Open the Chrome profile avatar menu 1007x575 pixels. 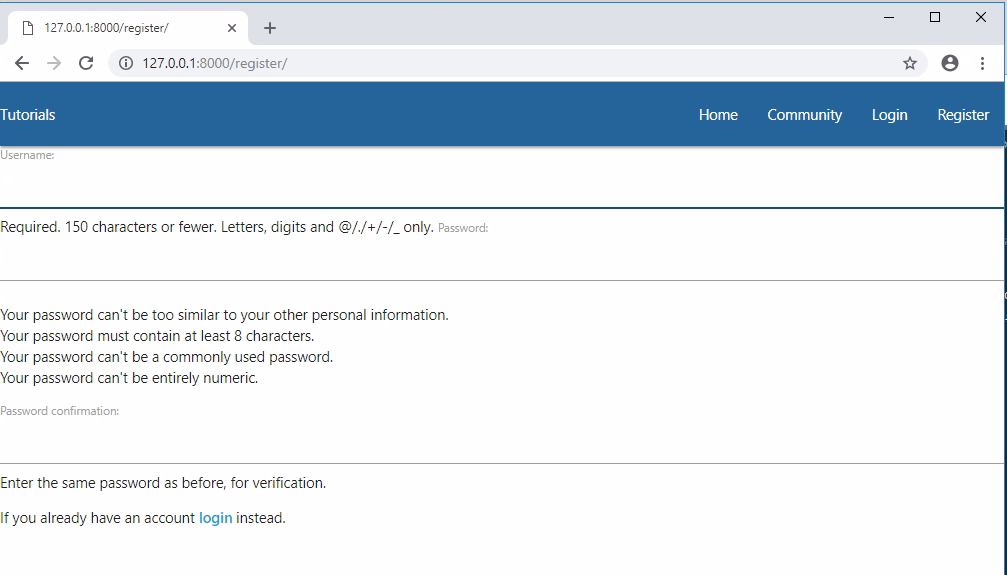click(950, 63)
